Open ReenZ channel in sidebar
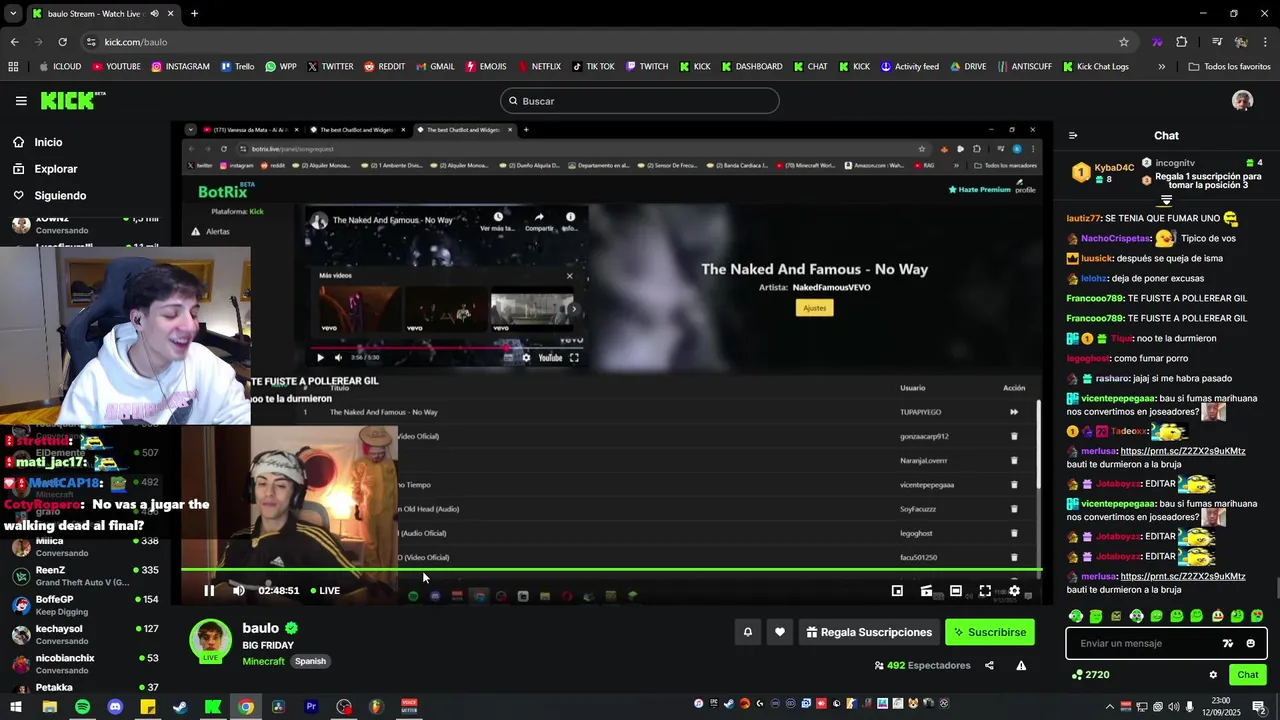This screenshot has width=1280, height=720. pyautogui.click(x=85, y=576)
